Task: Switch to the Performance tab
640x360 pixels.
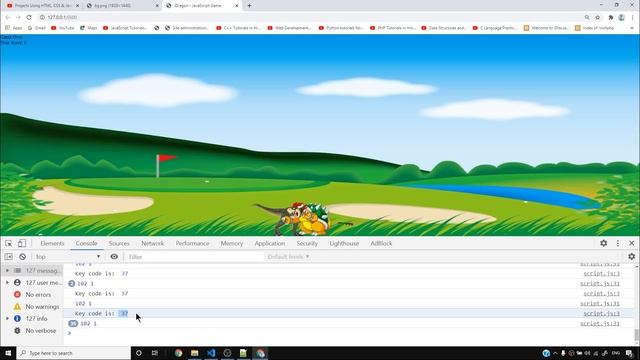Action: pos(192,243)
